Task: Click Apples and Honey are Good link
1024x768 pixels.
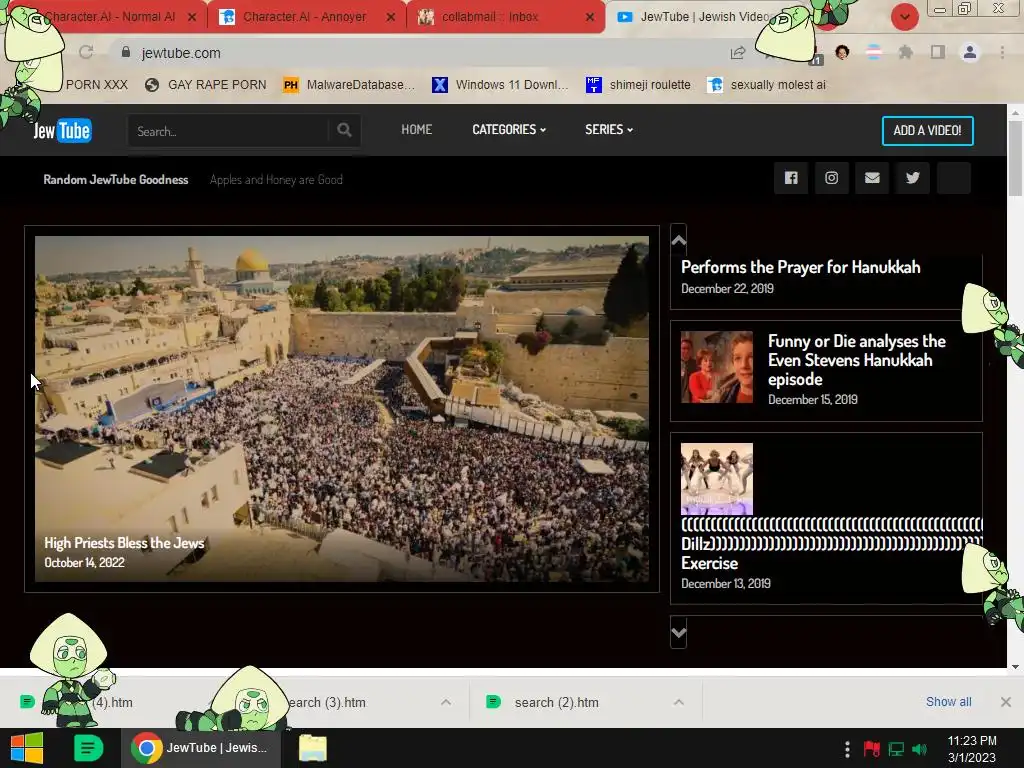Action: (x=276, y=180)
